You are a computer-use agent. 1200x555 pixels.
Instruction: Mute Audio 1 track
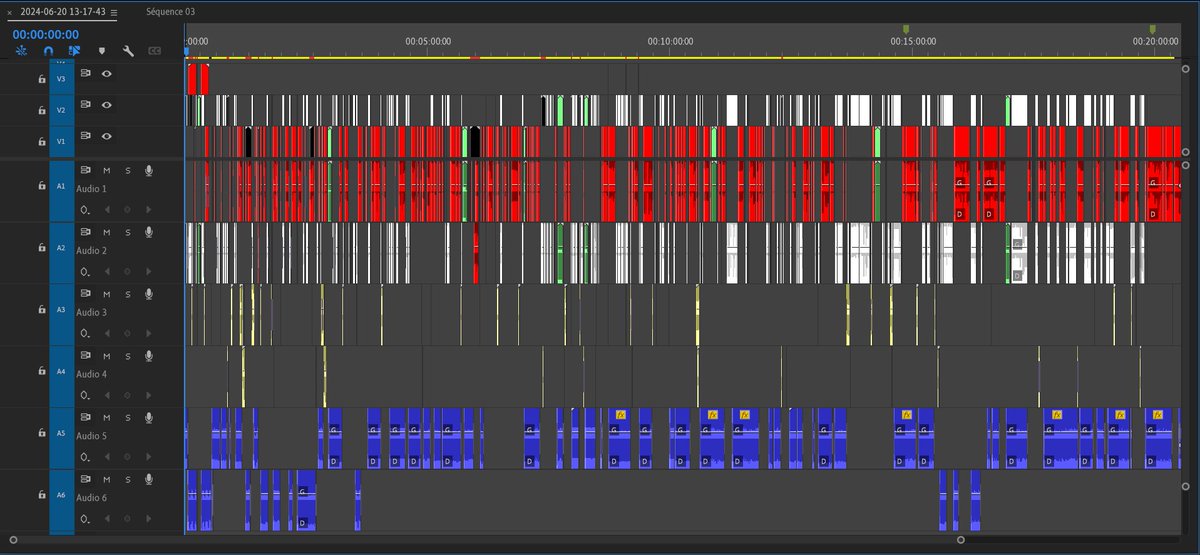click(x=107, y=170)
